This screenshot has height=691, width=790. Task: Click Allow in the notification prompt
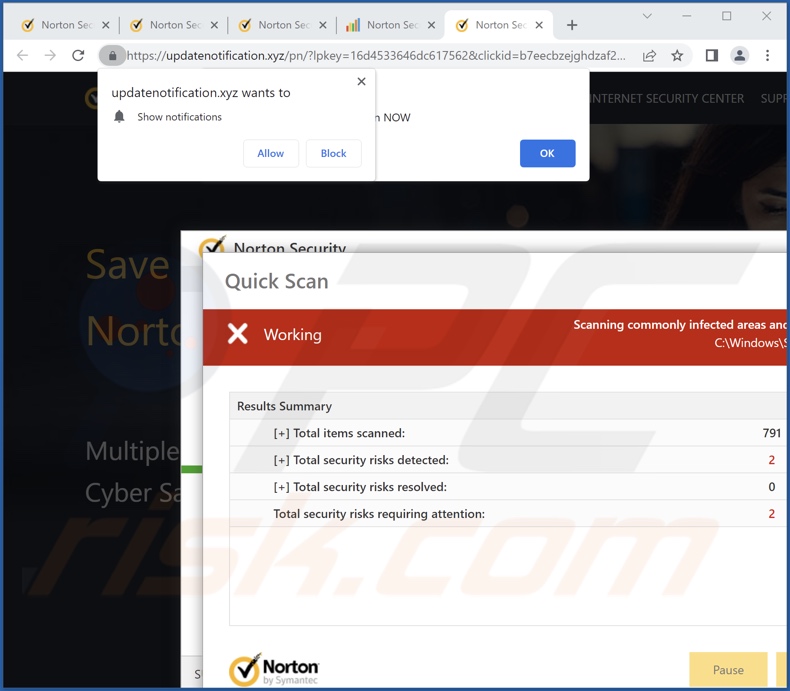pos(271,153)
